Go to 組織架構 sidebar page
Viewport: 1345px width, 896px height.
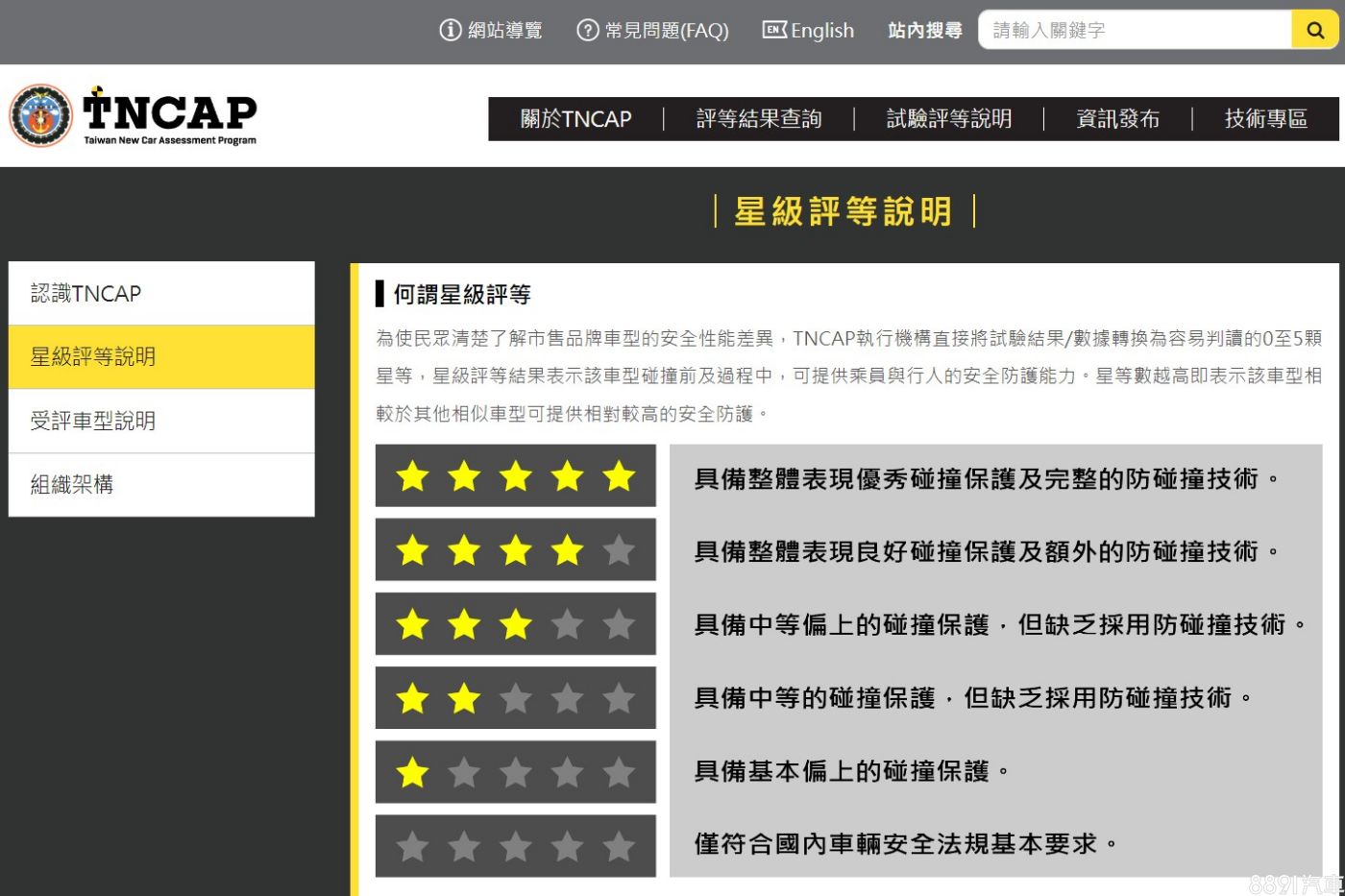(161, 485)
